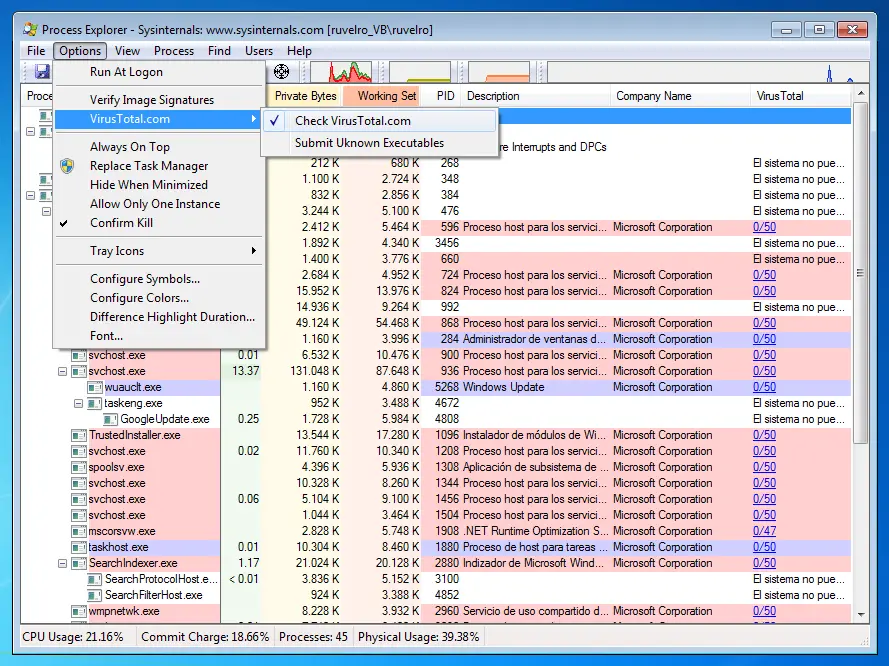Enable Allow Only One Instance

click(x=159, y=203)
